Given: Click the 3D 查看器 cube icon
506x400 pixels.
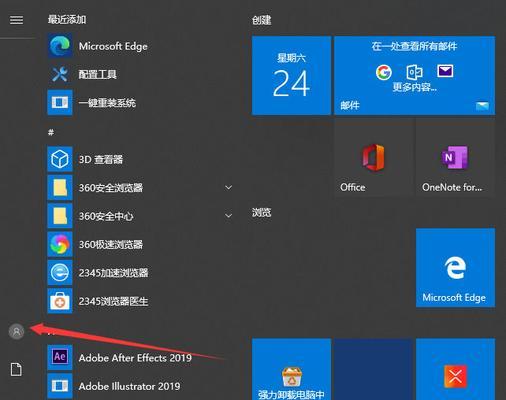Looking at the screenshot, I should coord(60,159).
